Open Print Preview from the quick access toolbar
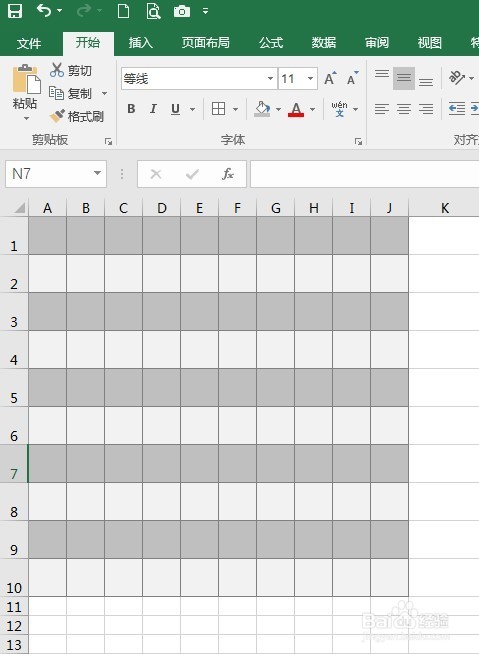The width and height of the screenshot is (479, 654). (153, 11)
